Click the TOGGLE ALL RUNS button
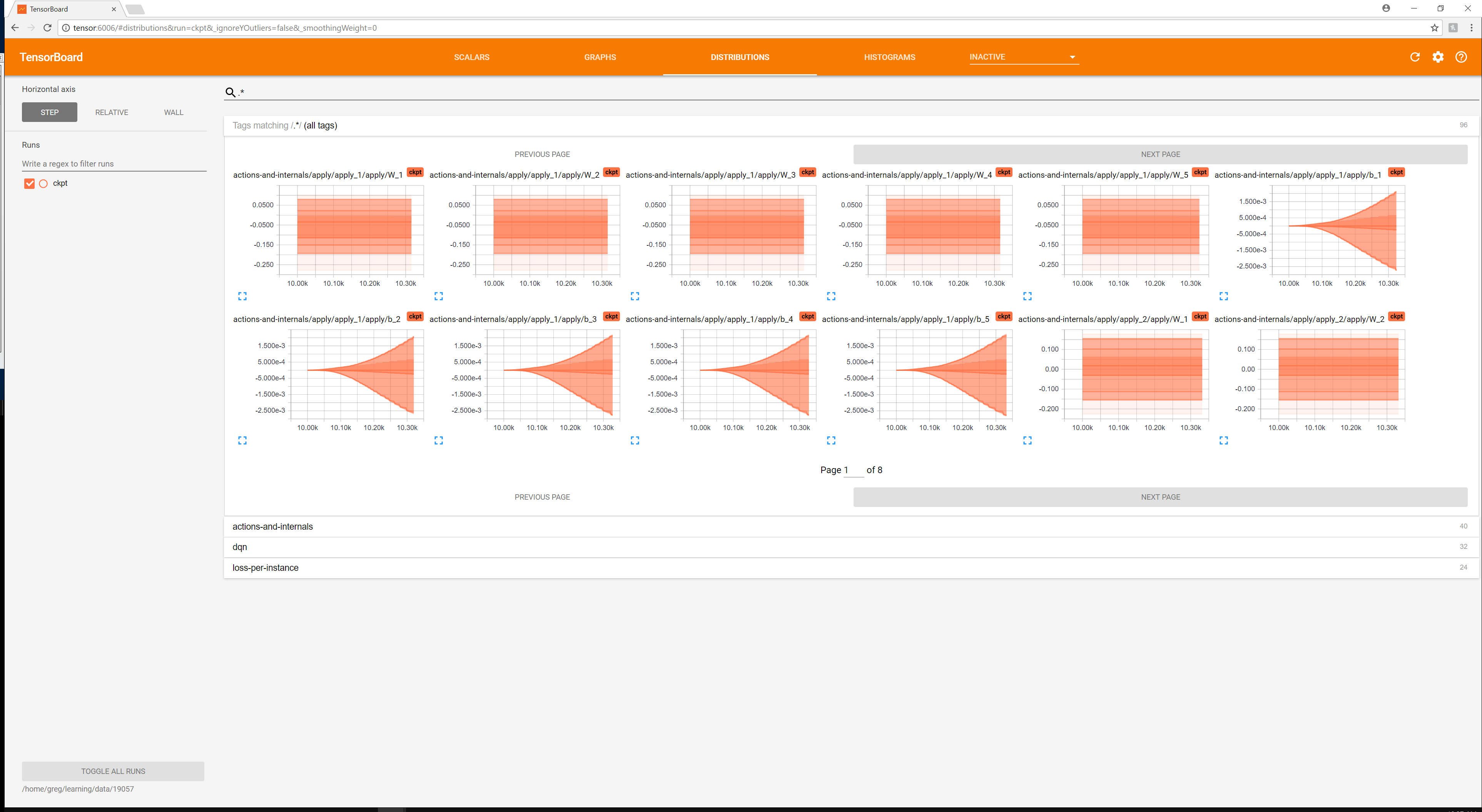The image size is (1482, 812). [x=113, y=771]
